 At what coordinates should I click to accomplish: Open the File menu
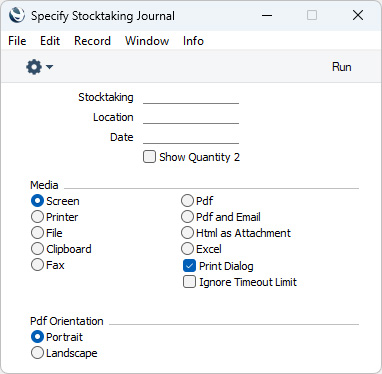click(17, 41)
